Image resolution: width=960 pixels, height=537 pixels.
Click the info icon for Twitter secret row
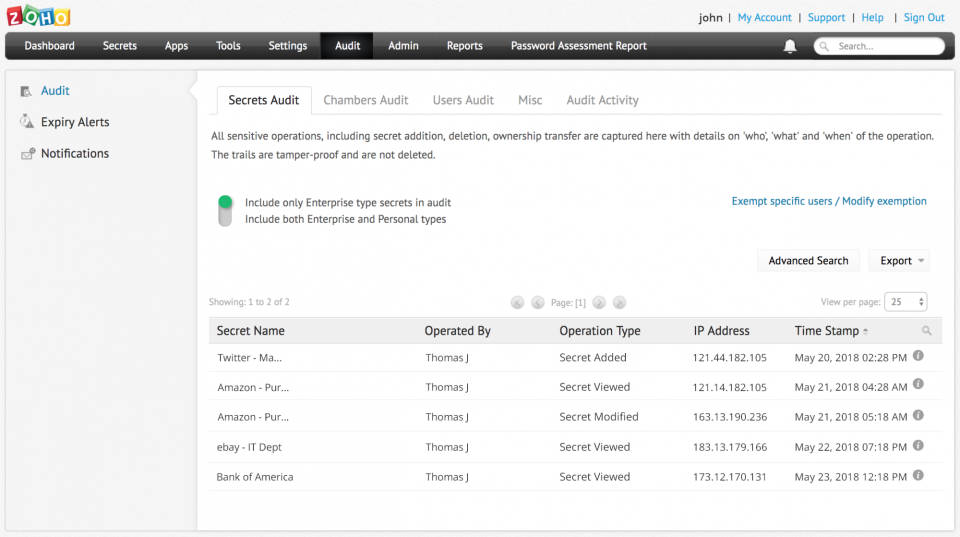(918, 356)
